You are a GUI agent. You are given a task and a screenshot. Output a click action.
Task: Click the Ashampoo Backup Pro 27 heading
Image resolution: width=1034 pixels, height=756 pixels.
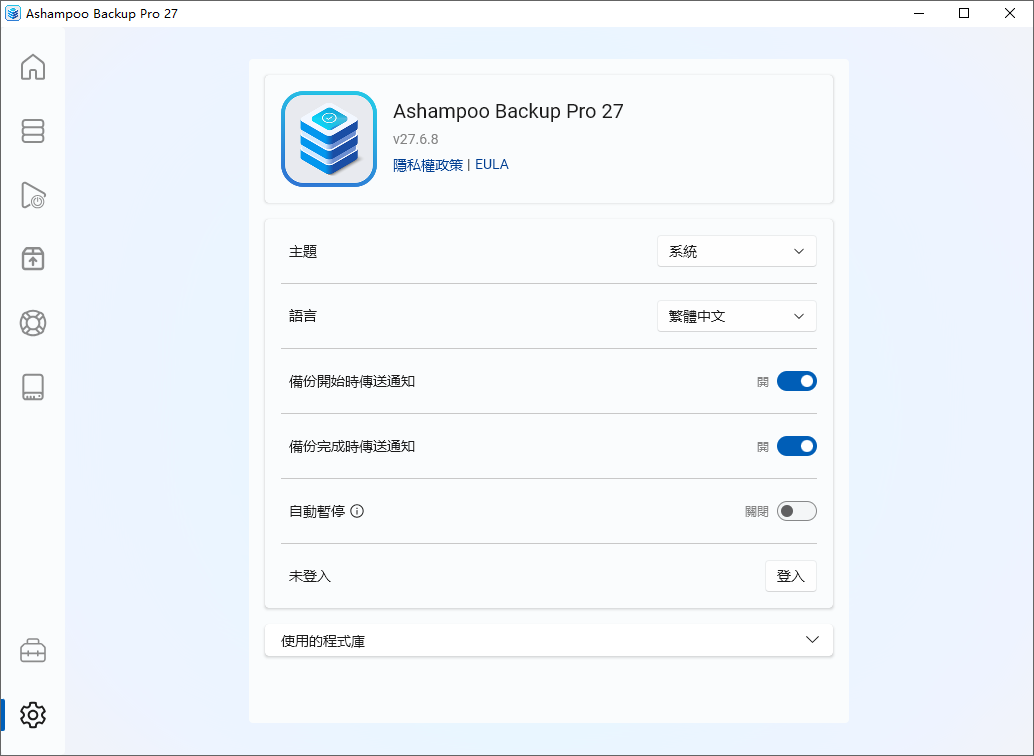(x=508, y=111)
